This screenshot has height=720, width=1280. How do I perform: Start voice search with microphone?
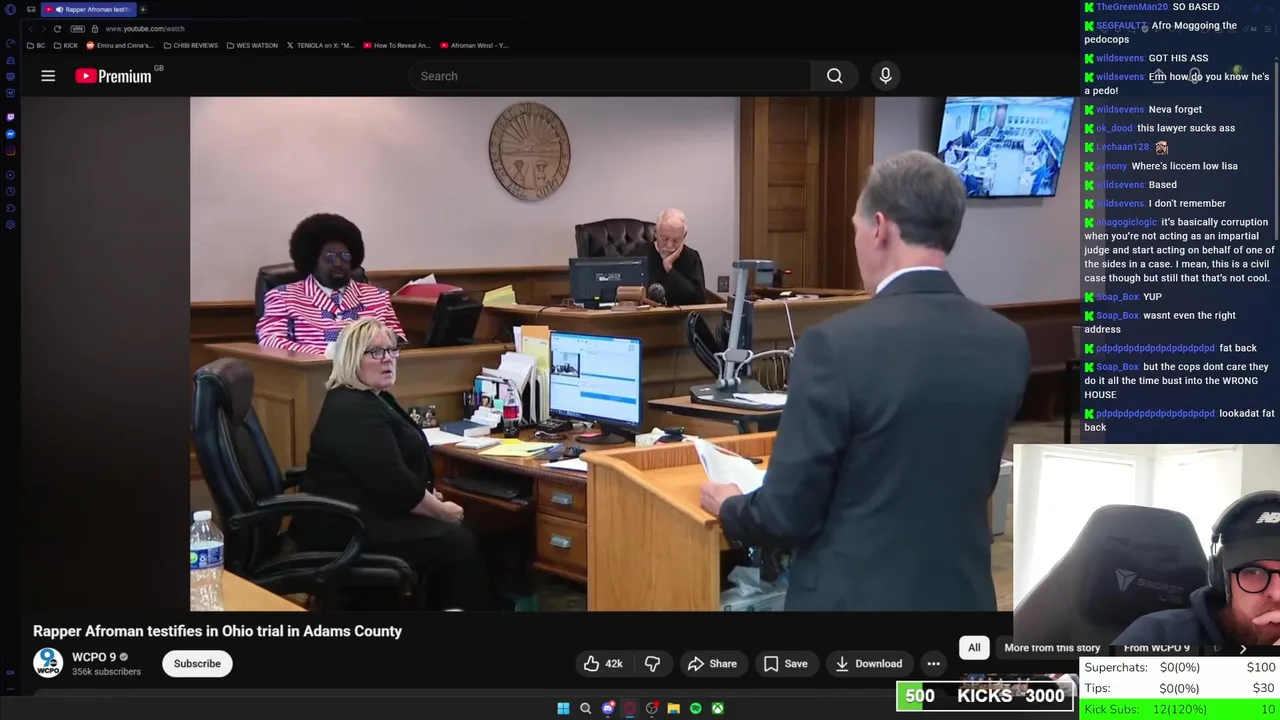[885, 76]
